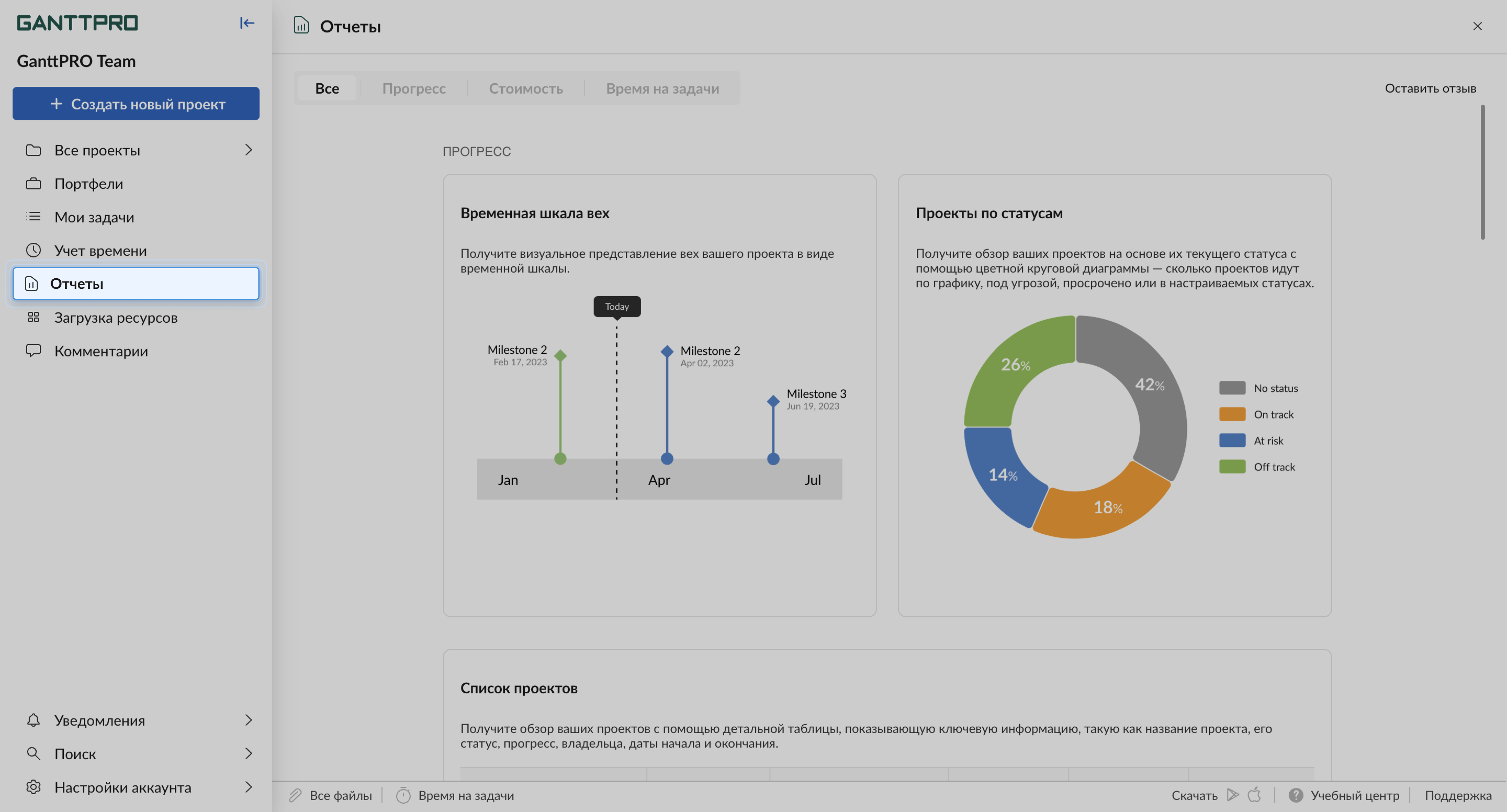Click the Список проектов card title
The image size is (1507, 812).
[x=518, y=689]
